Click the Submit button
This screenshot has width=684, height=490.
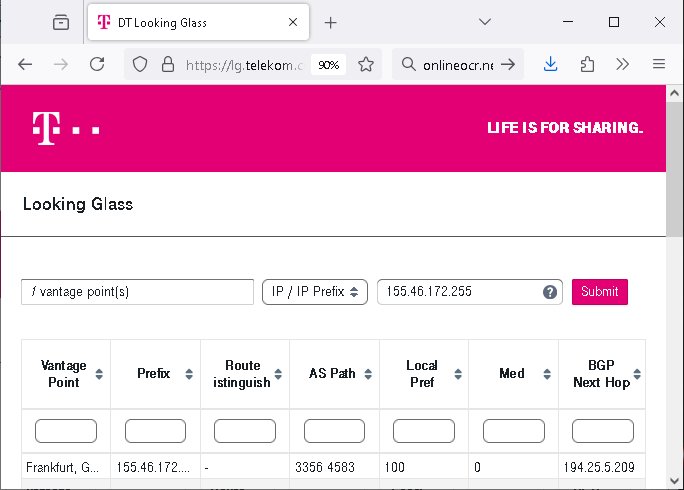600,292
